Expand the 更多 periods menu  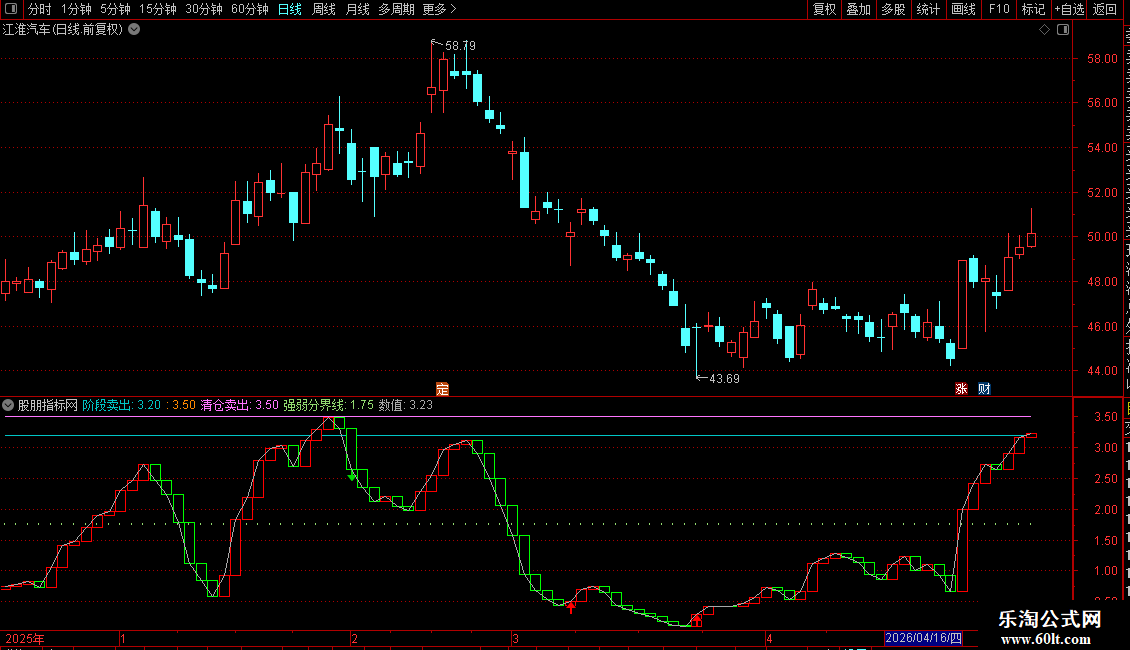(439, 9)
